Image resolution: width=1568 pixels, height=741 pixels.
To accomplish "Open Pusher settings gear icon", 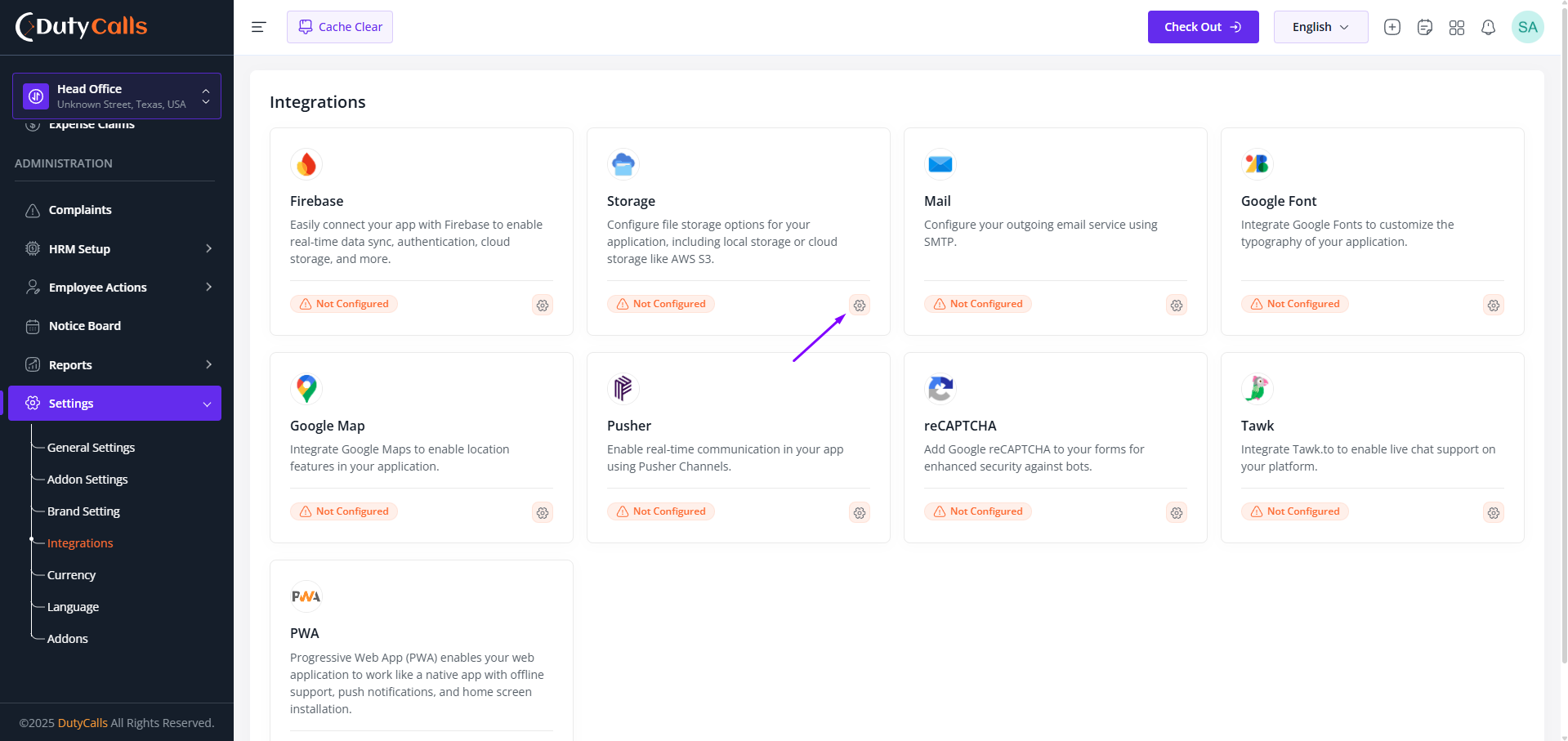I will (860, 512).
